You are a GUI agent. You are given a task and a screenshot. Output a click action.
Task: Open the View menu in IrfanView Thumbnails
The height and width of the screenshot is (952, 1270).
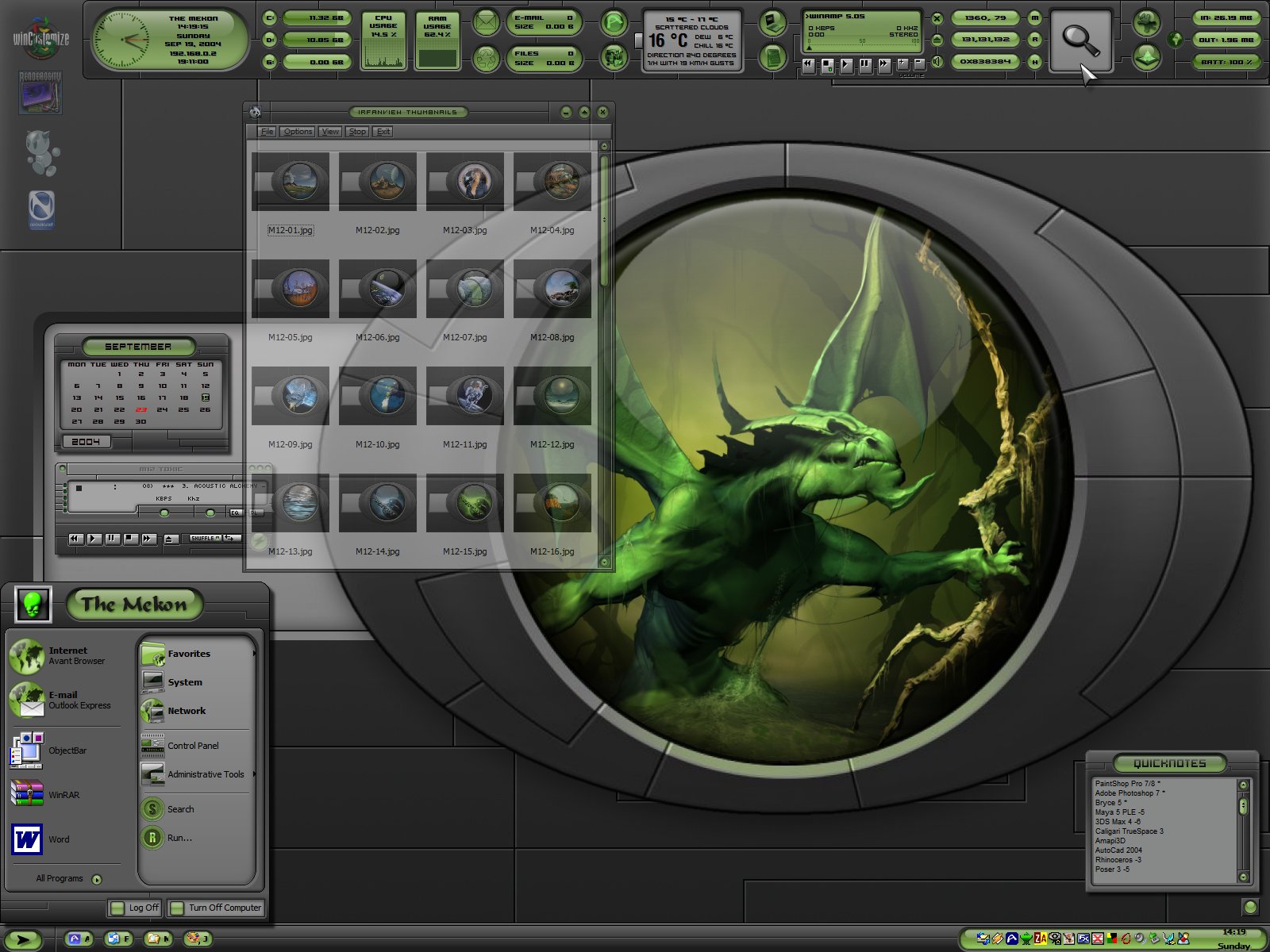coord(330,132)
